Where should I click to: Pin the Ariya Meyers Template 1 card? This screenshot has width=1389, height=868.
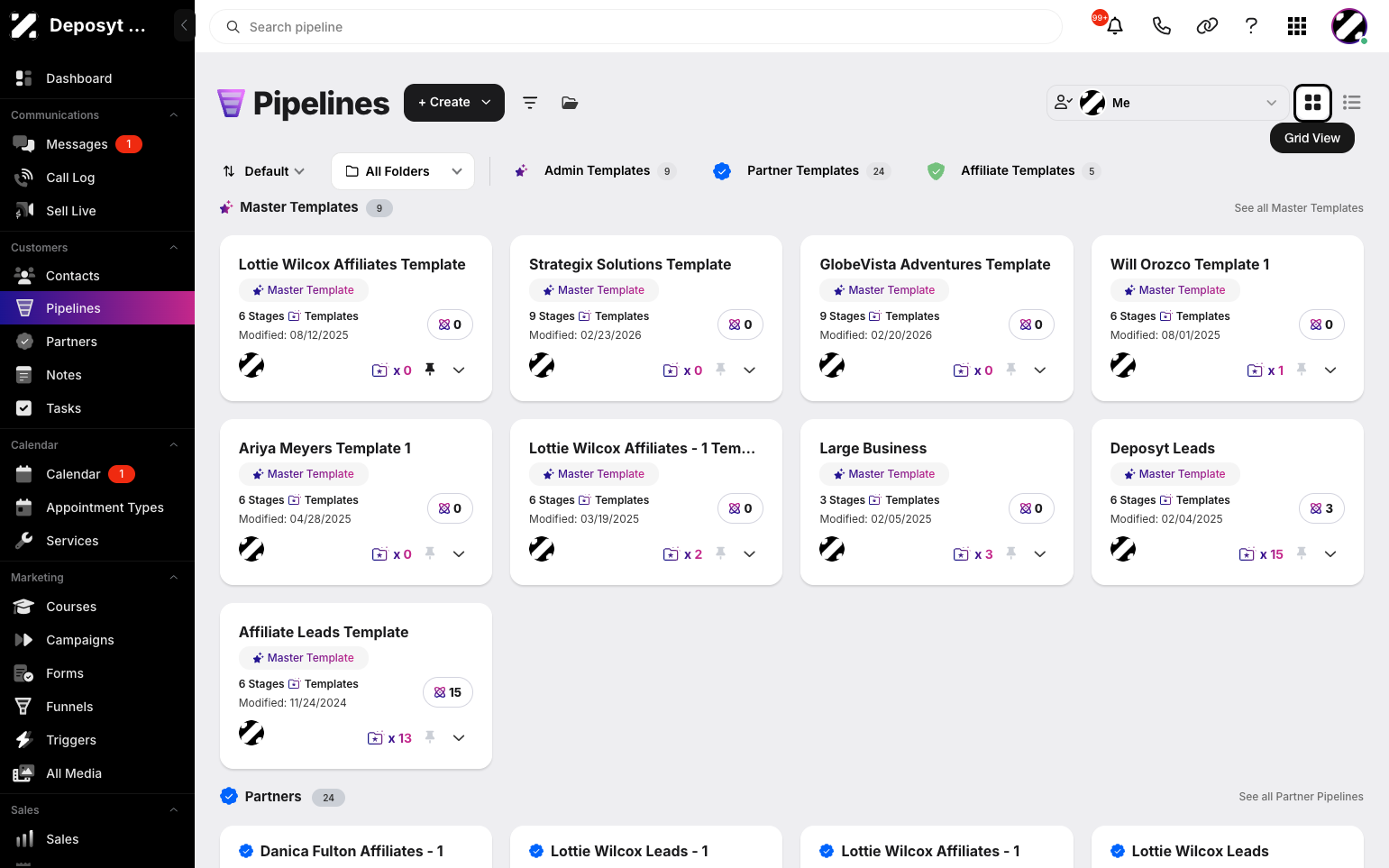[430, 553]
